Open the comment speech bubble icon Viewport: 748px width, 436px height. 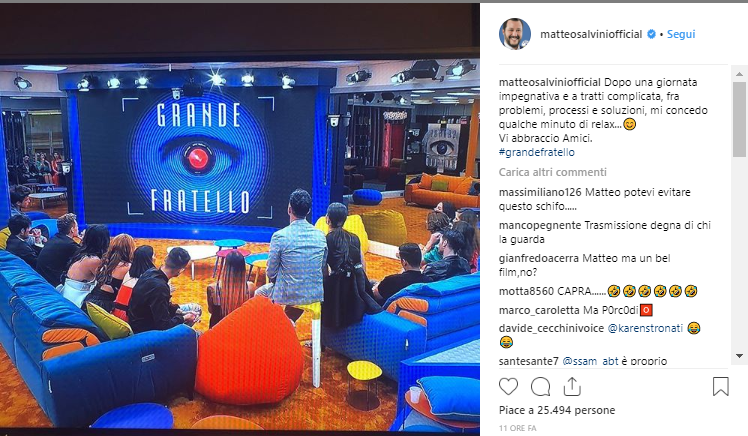tap(540, 387)
